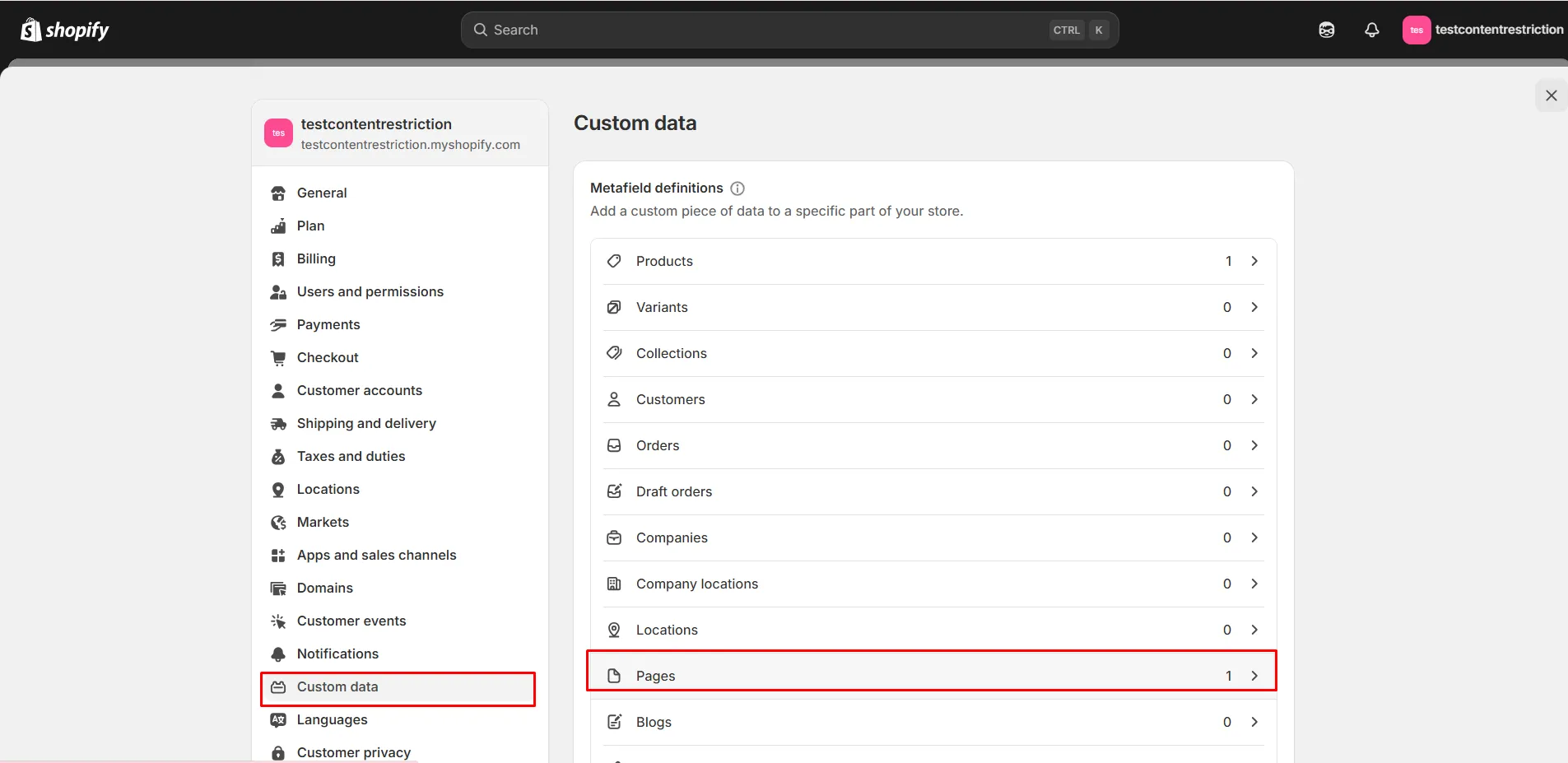
Task: Expand Products metafield definitions chevron
Action: pos(1254,261)
